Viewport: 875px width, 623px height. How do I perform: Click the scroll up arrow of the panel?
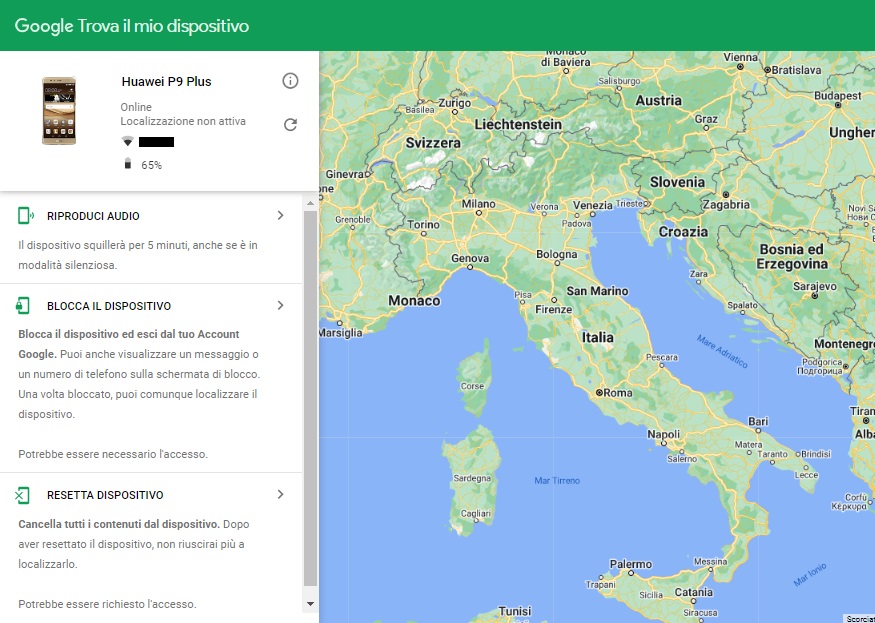click(x=310, y=204)
